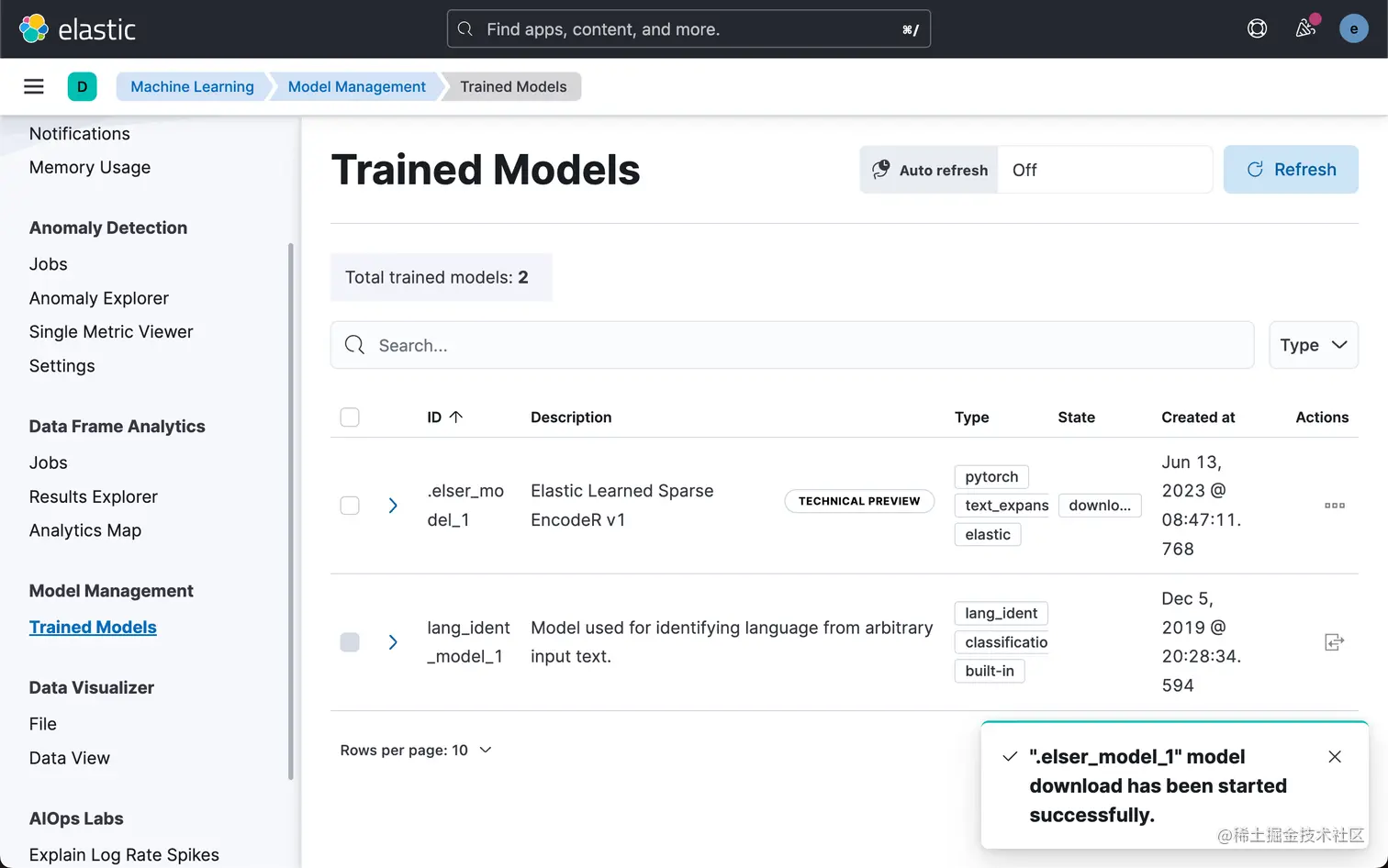Open Anomaly Detection Settings

(x=62, y=366)
